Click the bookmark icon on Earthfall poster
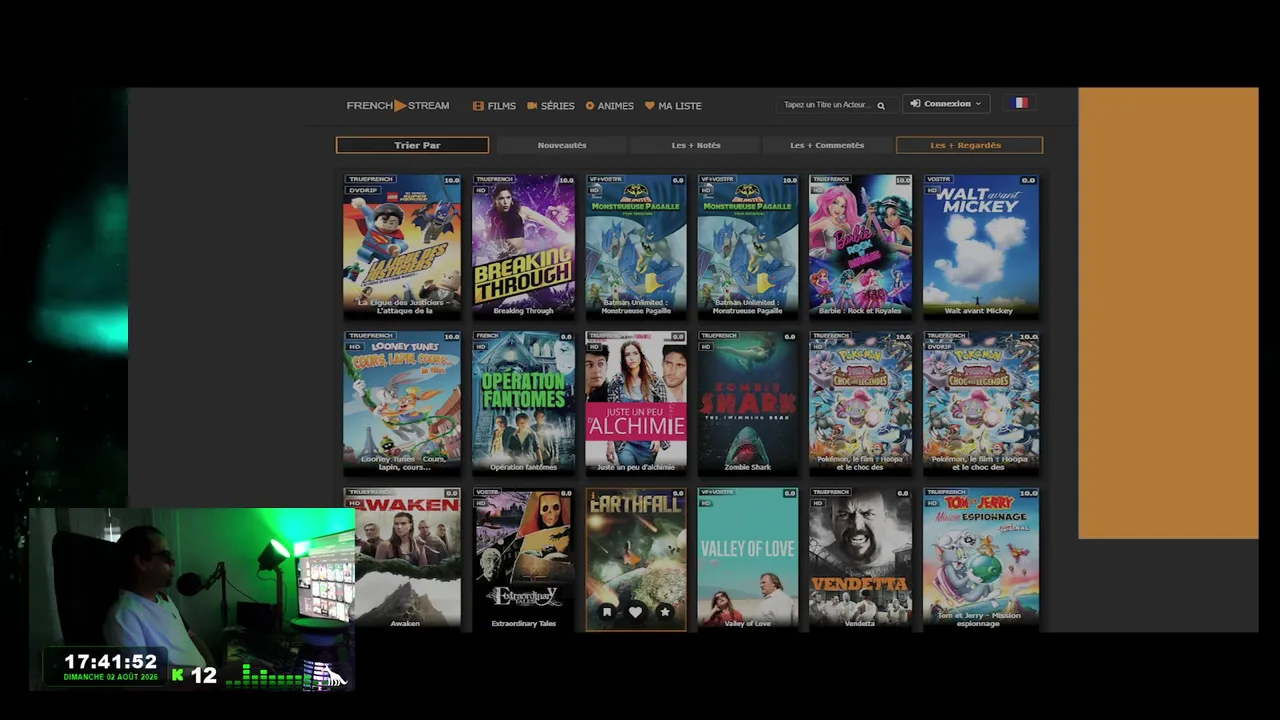 pyautogui.click(x=607, y=612)
